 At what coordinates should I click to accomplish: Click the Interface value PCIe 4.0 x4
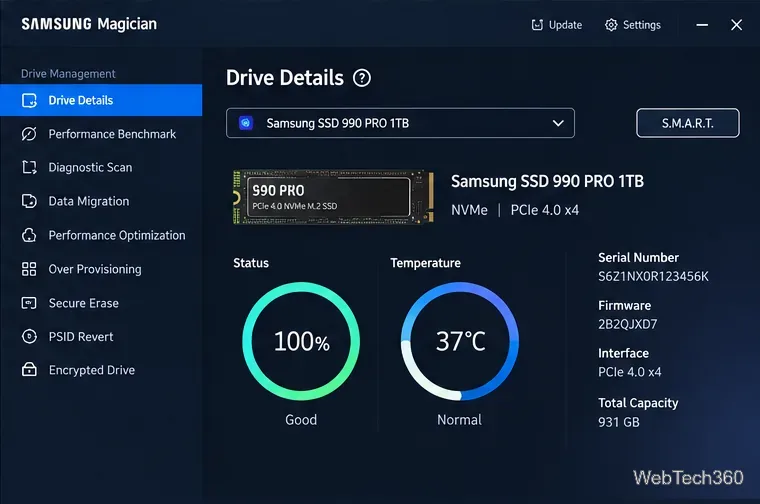[630, 372]
